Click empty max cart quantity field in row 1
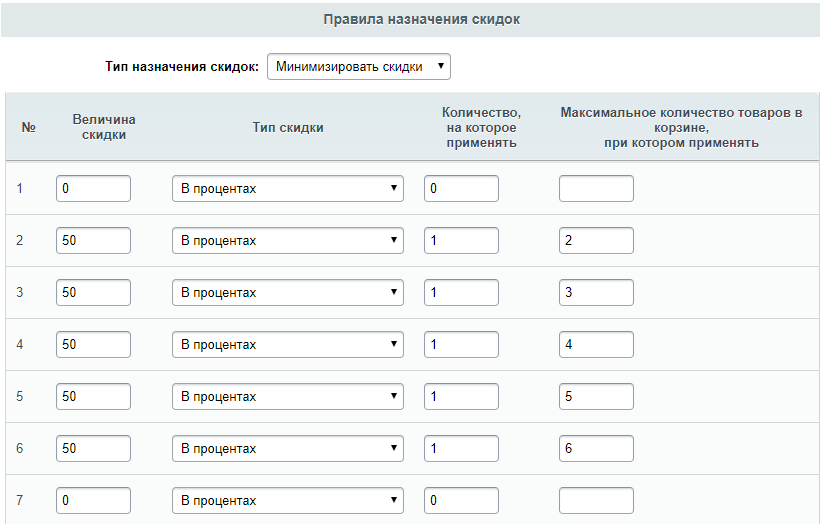Screen dimensions: 820x524 tap(596, 188)
